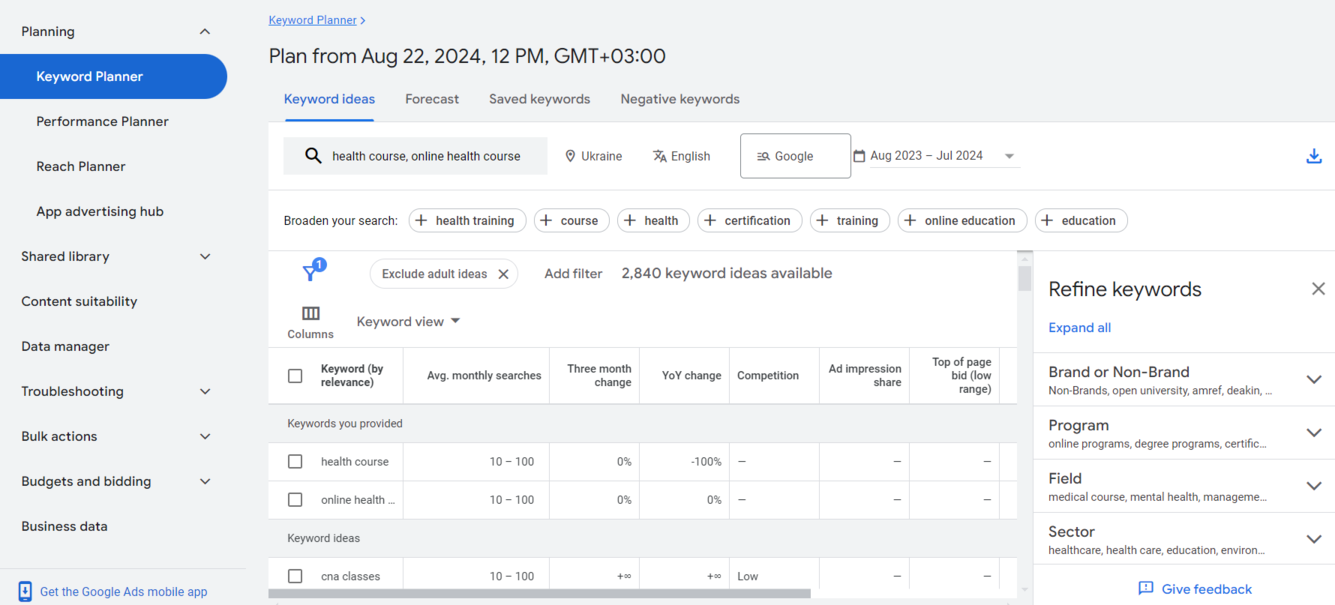This screenshot has height=605, width=1335.
Task: Expand the Program refinement
Action: pyautogui.click(x=1314, y=433)
